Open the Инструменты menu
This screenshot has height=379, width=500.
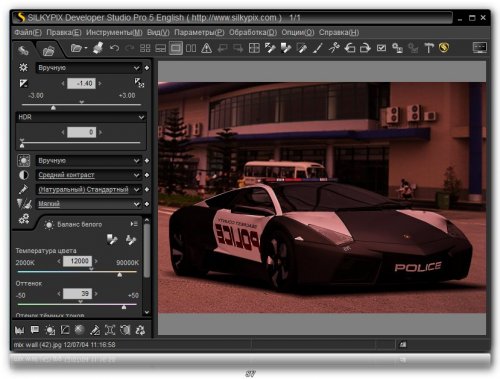(114, 32)
